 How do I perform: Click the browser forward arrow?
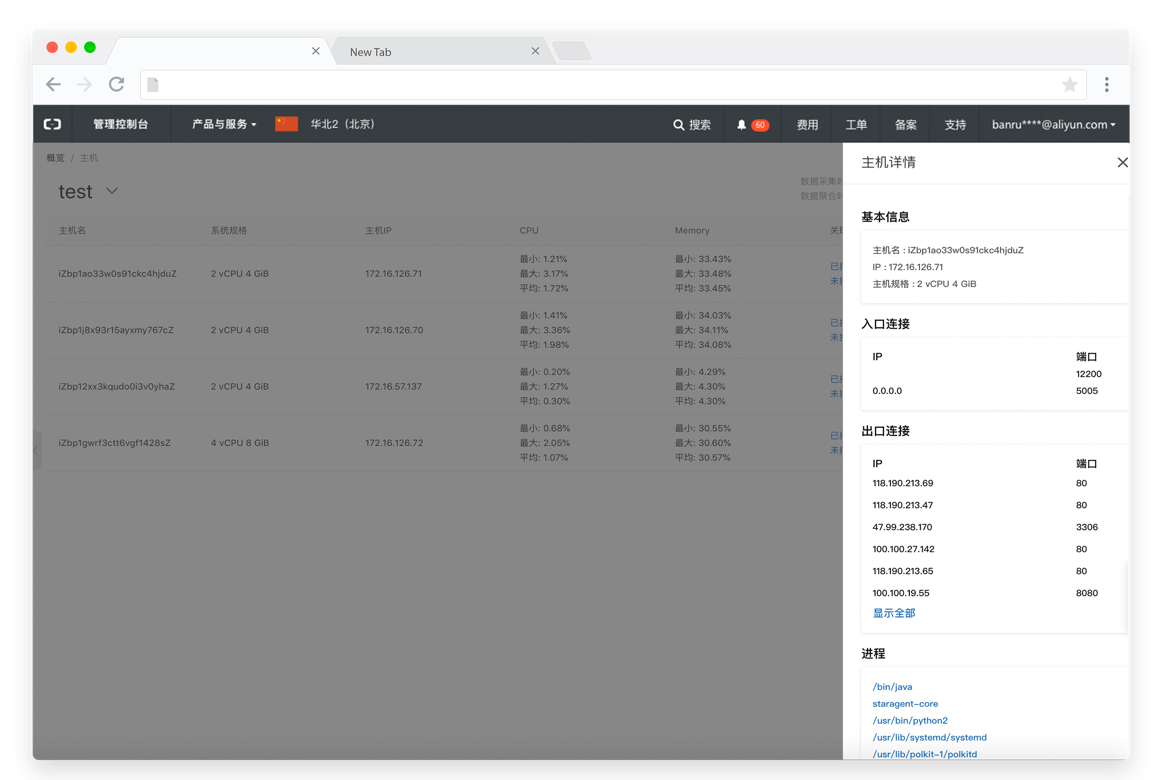[84, 84]
